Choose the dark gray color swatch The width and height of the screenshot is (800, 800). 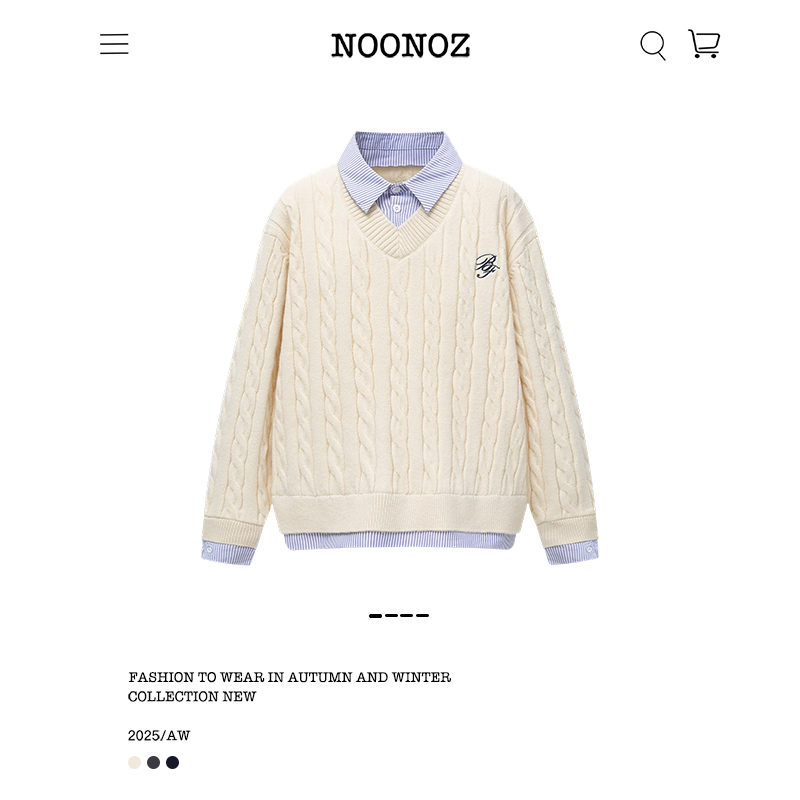[x=154, y=762]
